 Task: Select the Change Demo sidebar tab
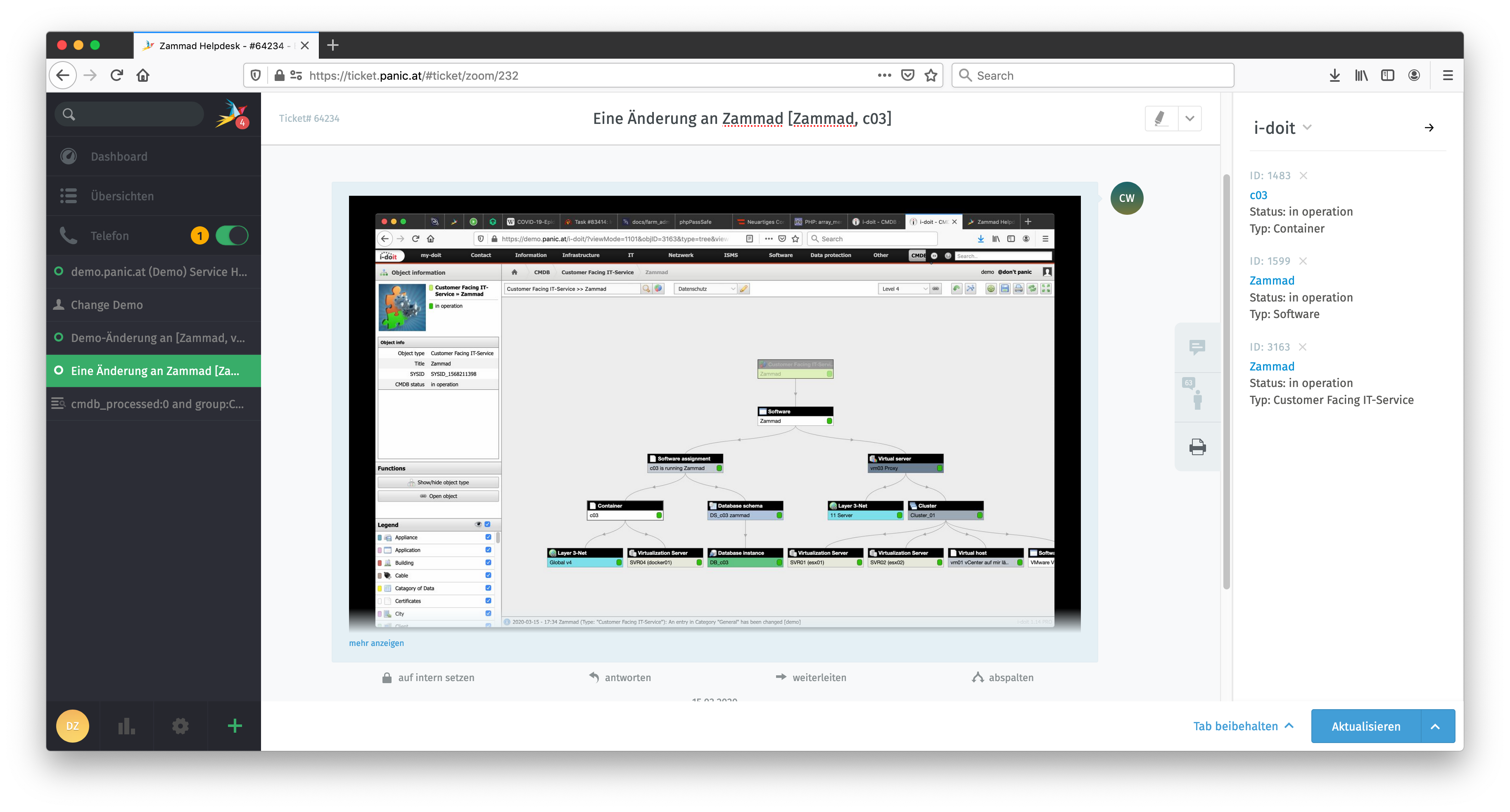tap(107, 305)
